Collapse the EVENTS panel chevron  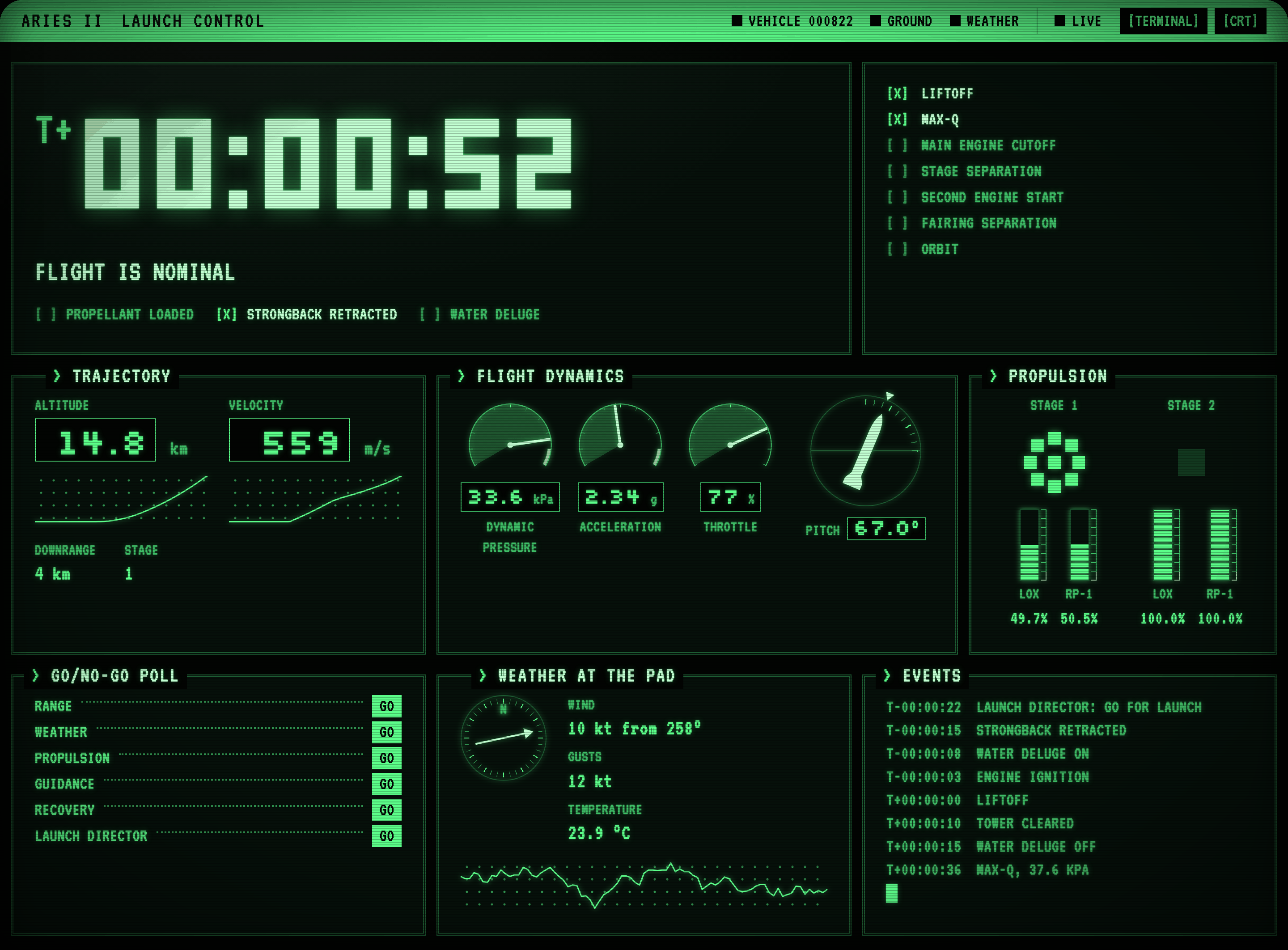pos(887,676)
